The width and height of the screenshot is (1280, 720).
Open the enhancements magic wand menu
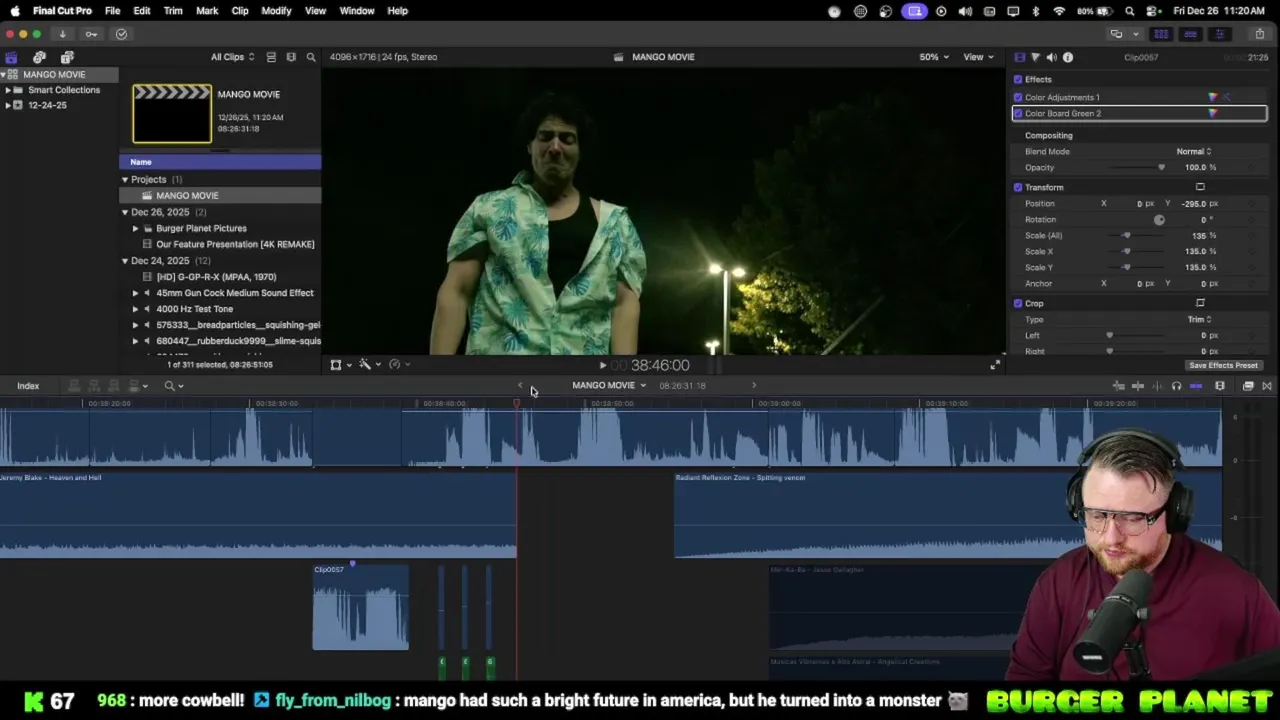tap(369, 365)
